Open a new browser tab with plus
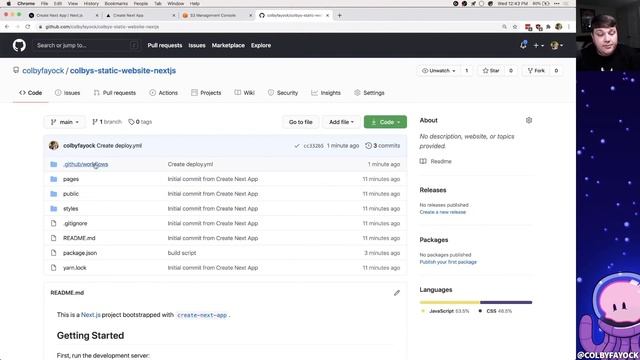640x360 pixels. click(x=339, y=16)
